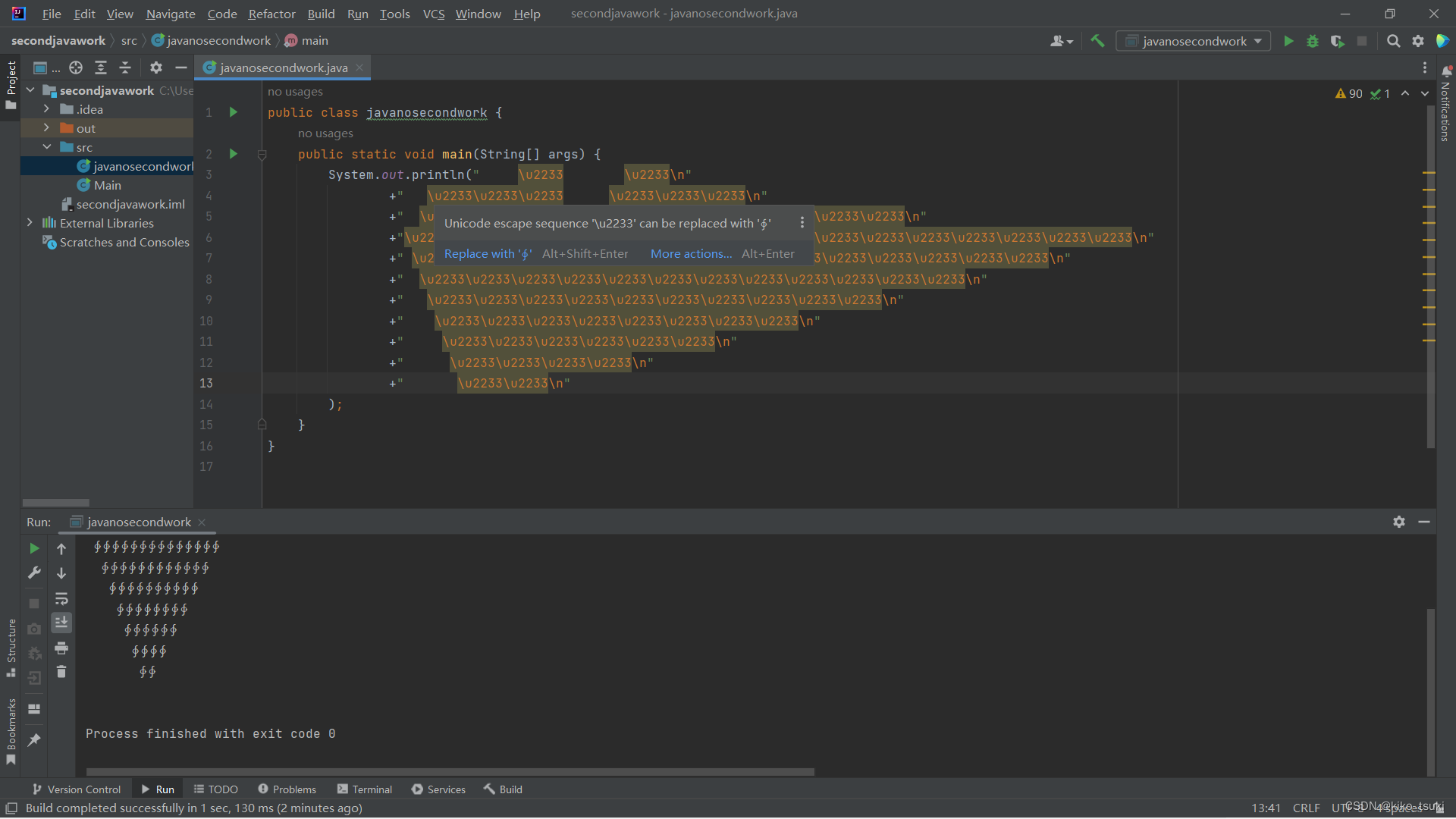
Task: Switch to the Terminal tool tab
Action: coord(365,789)
